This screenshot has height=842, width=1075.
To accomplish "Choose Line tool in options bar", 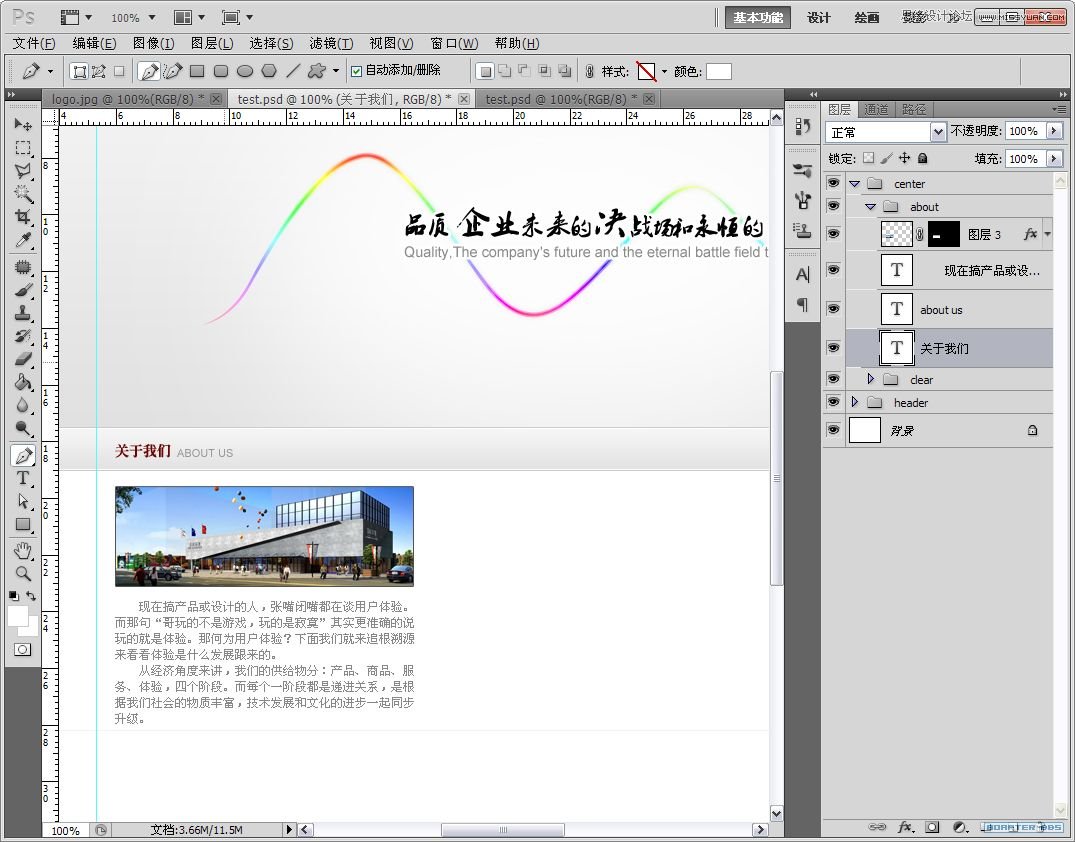I will pos(293,71).
